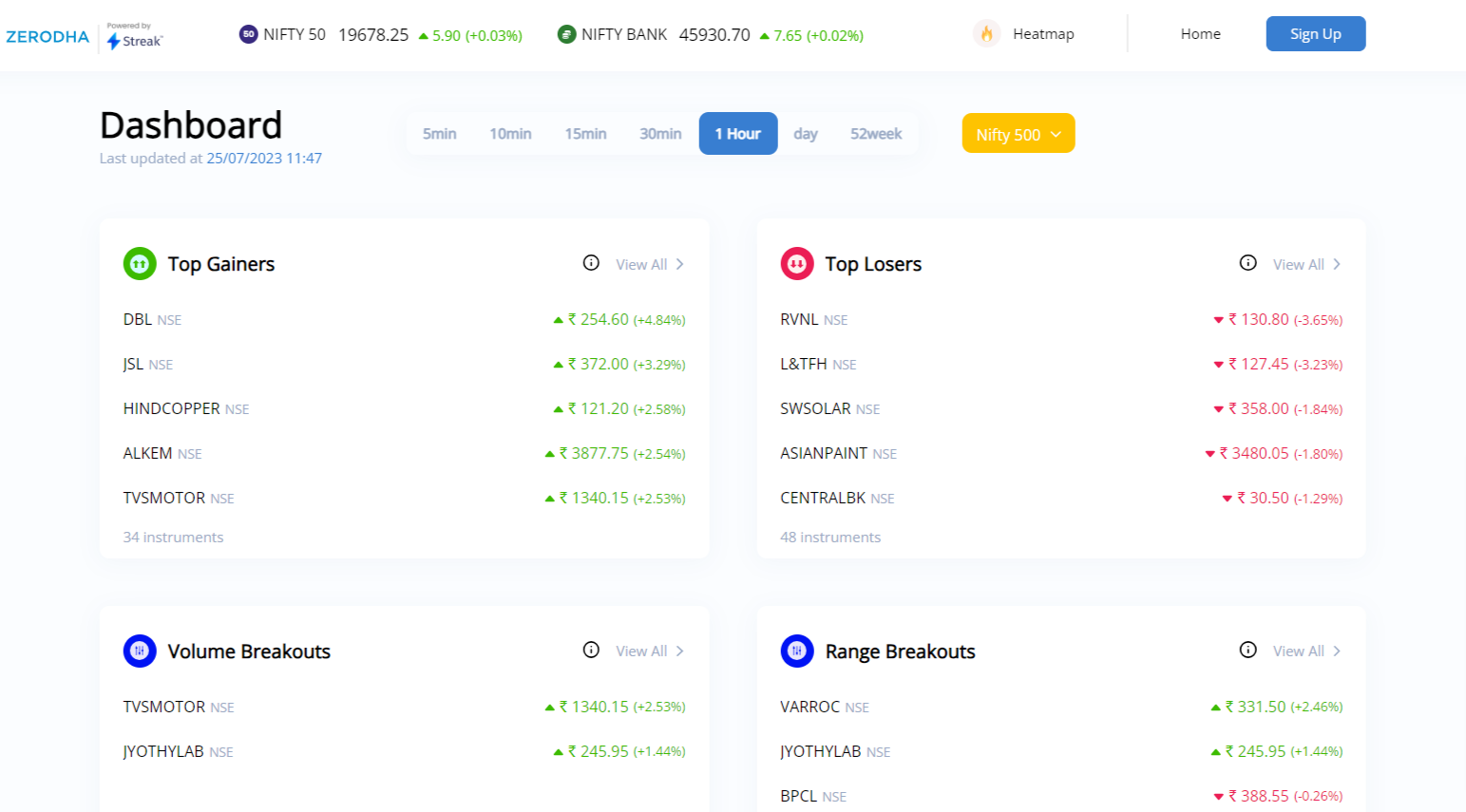
Task: Click the Zerodha logo
Action: [x=48, y=36]
